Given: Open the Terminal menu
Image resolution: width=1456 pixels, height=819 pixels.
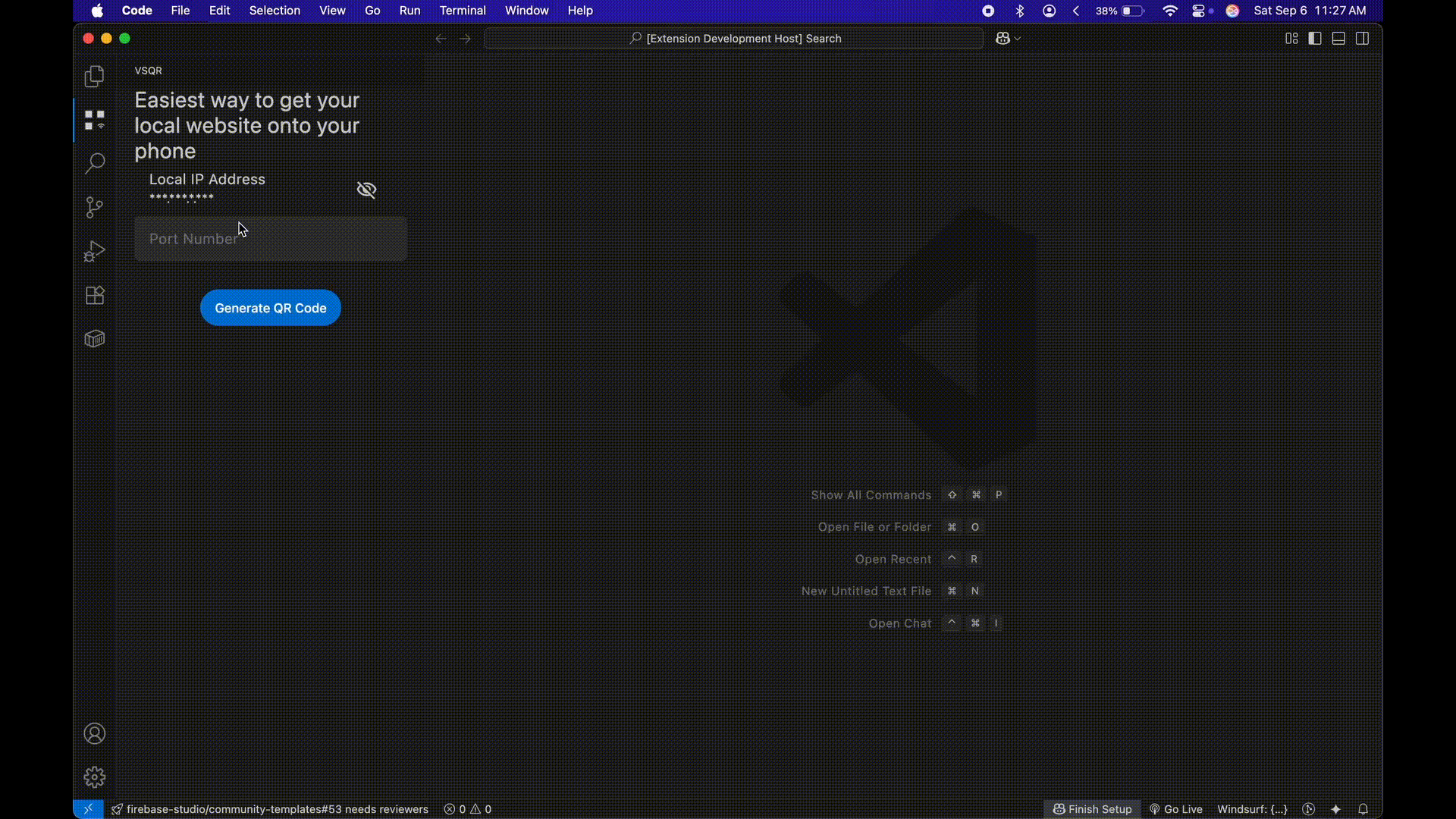Looking at the screenshot, I should click(463, 11).
